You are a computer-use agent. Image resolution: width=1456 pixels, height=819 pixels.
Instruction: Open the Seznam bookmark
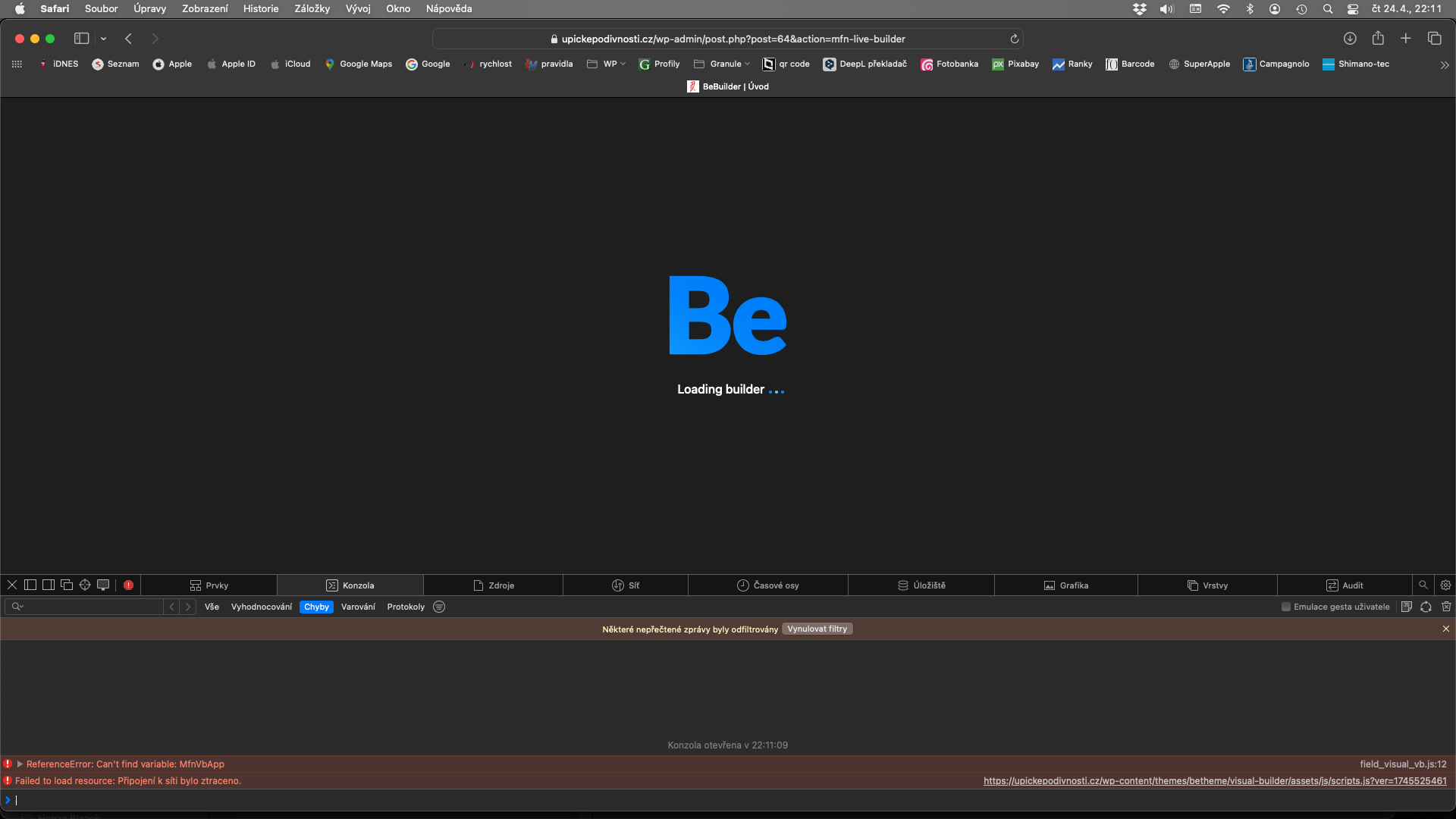(115, 64)
